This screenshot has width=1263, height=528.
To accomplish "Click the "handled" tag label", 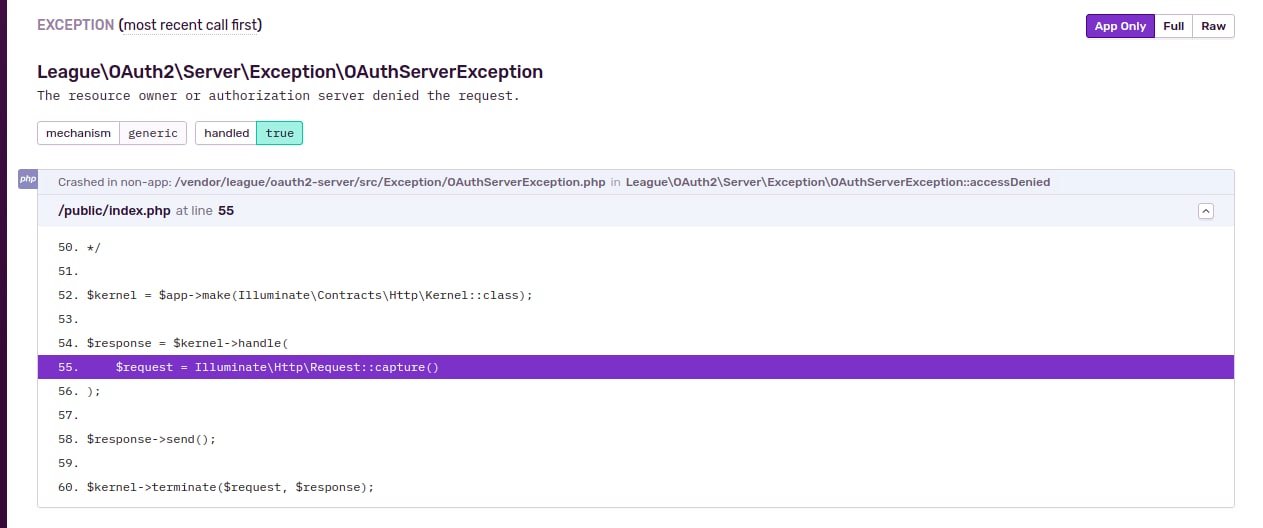I will pos(226,133).
